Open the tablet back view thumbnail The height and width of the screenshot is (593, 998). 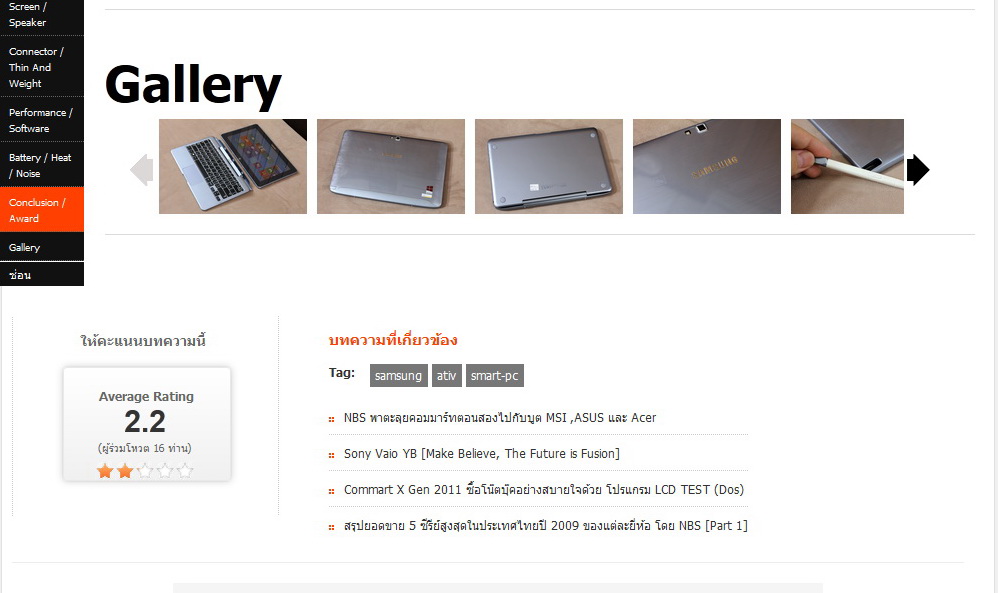click(x=391, y=166)
